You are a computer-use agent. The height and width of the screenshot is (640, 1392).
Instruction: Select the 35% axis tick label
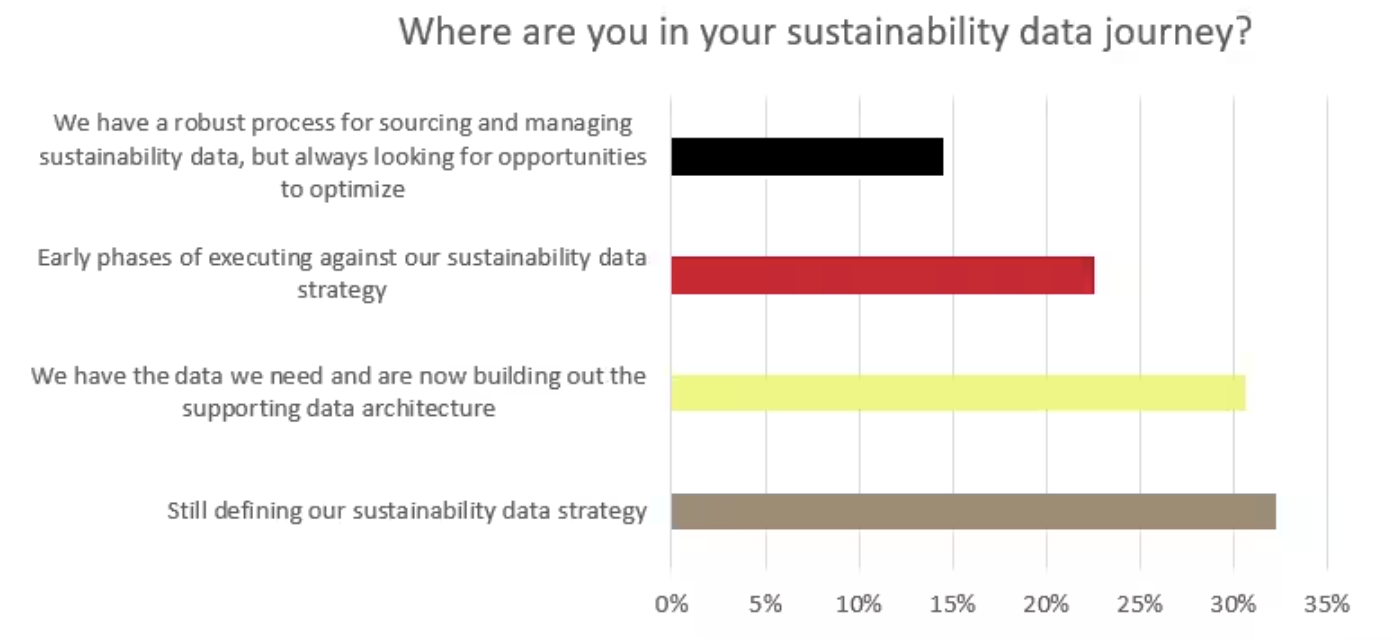(x=1327, y=604)
